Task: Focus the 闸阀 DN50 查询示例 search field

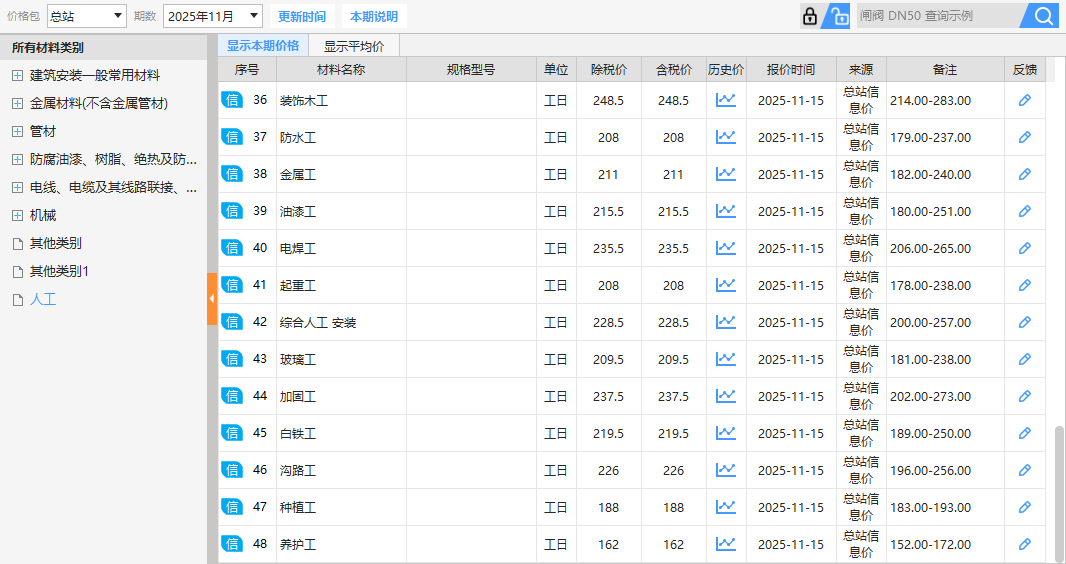Action: tap(938, 16)
